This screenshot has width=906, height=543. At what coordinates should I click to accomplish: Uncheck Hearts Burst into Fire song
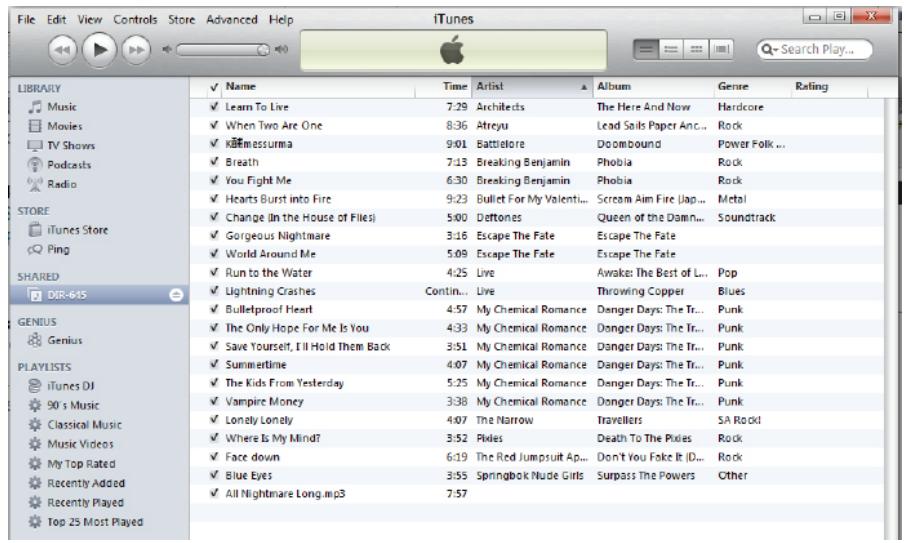coord(214,199)
